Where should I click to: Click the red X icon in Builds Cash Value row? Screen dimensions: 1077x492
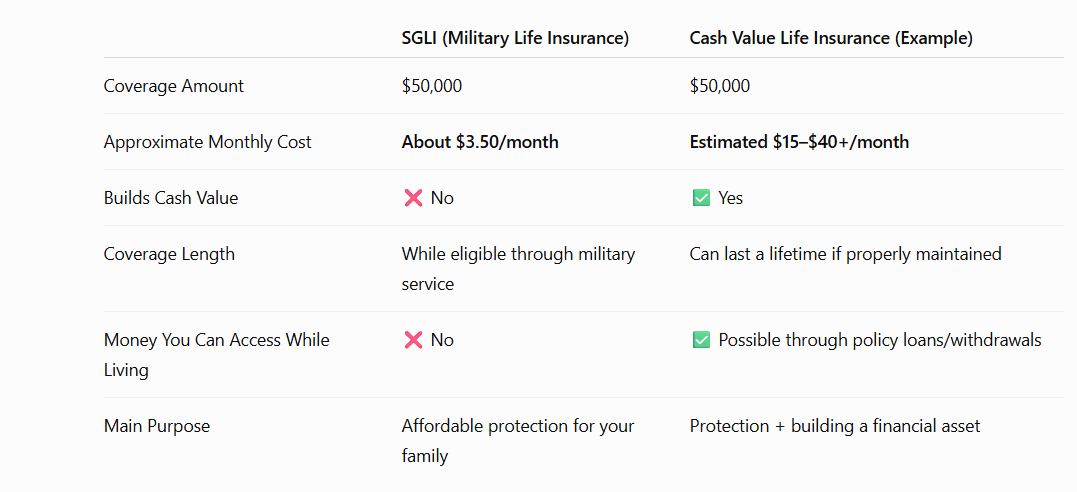point(413,199)
